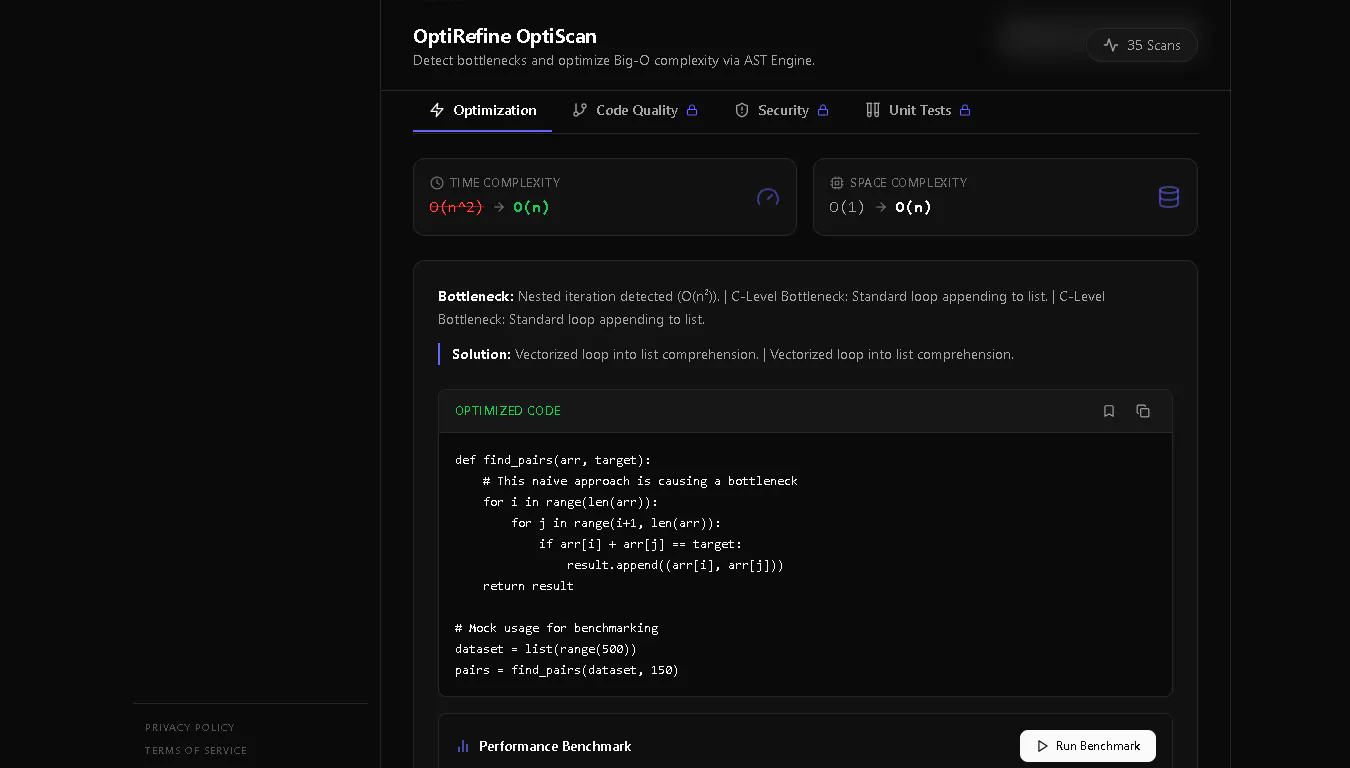Image resolution: width=1350 pixels, height=768 pixels.
Task: Click the gauge icon in Time Complexity card
Action: tap(768, 197)
